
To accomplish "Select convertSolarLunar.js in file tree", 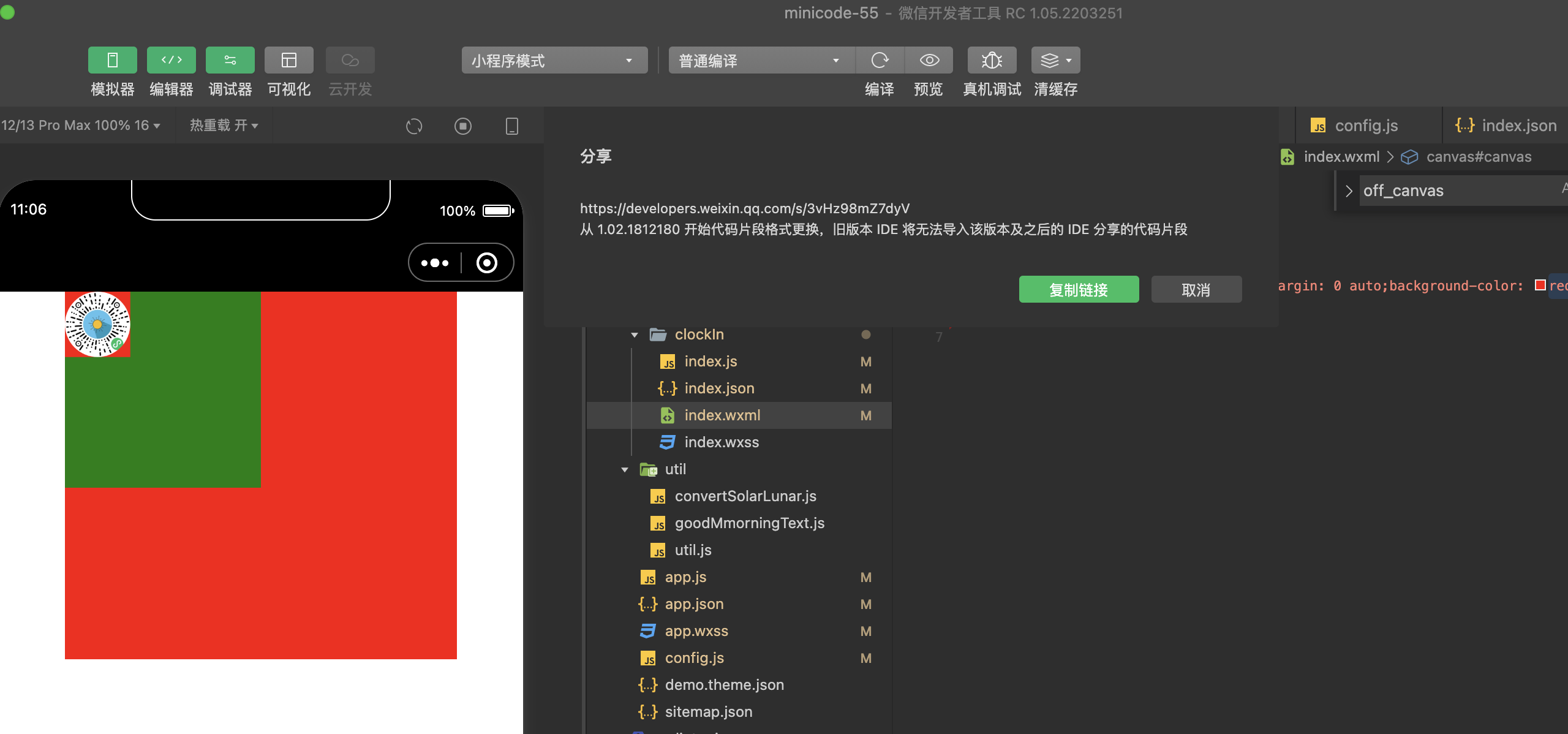I will coord(745,496).
